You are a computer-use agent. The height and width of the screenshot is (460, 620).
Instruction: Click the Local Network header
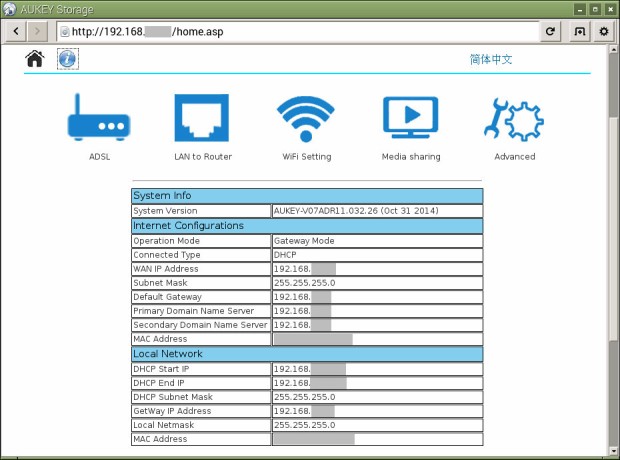(307, 354)
